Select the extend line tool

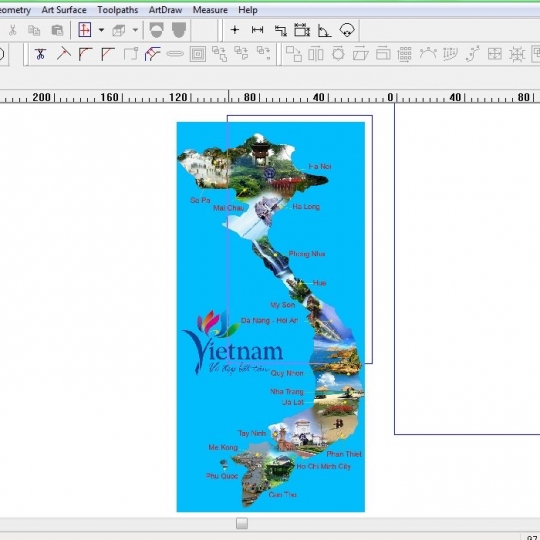coord(63,54)
